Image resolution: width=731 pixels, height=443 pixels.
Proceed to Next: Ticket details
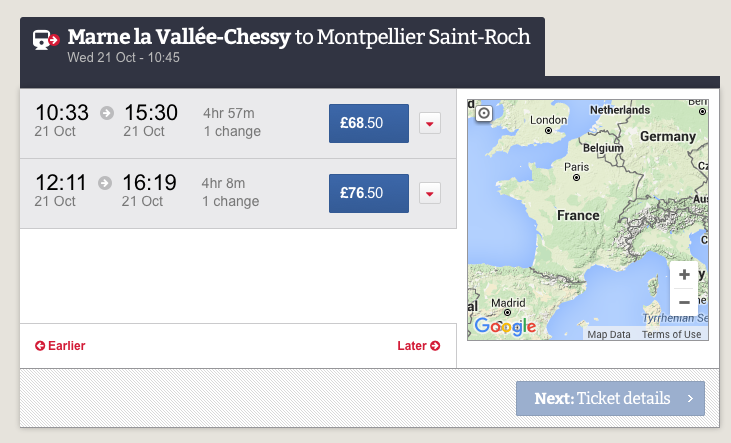610,398
